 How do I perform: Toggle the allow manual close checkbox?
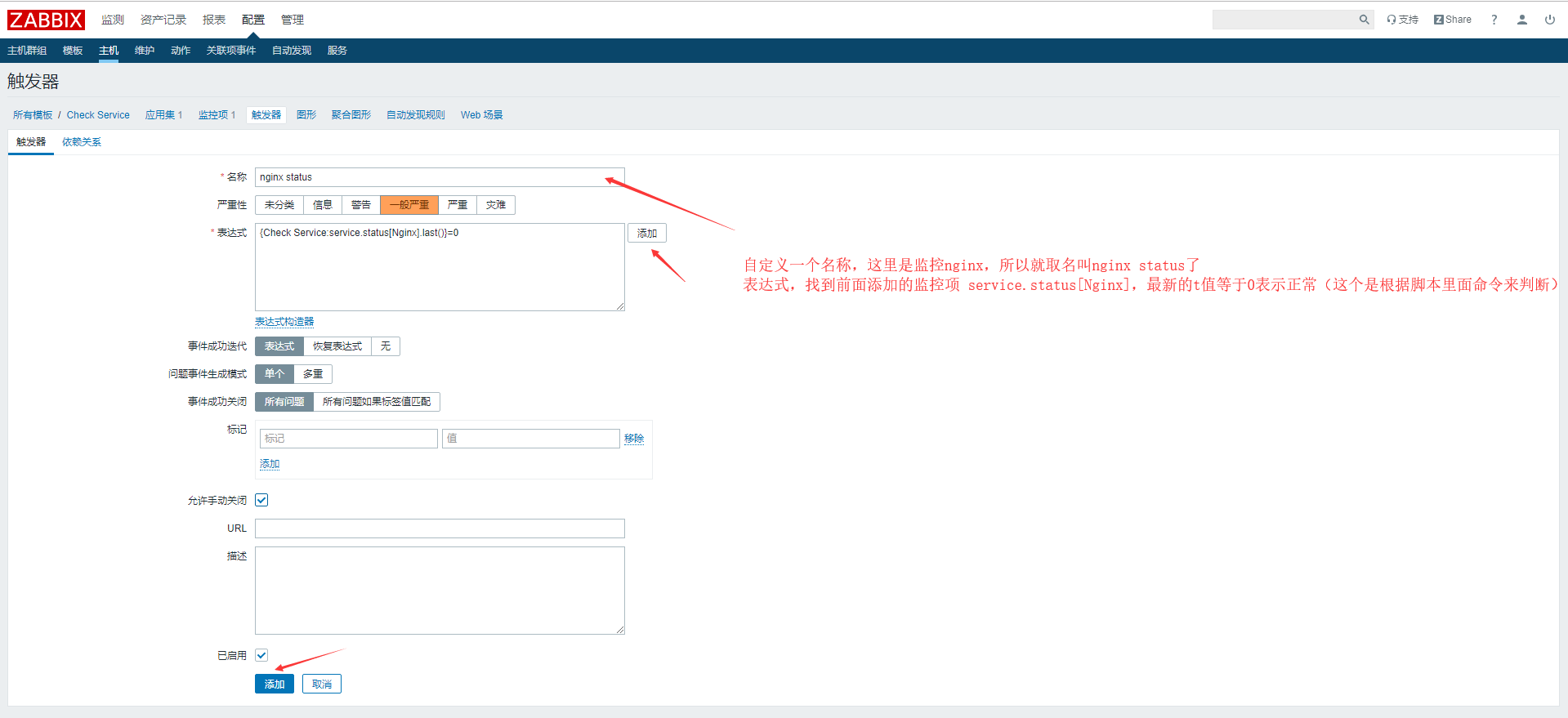[x=261, y=500]
